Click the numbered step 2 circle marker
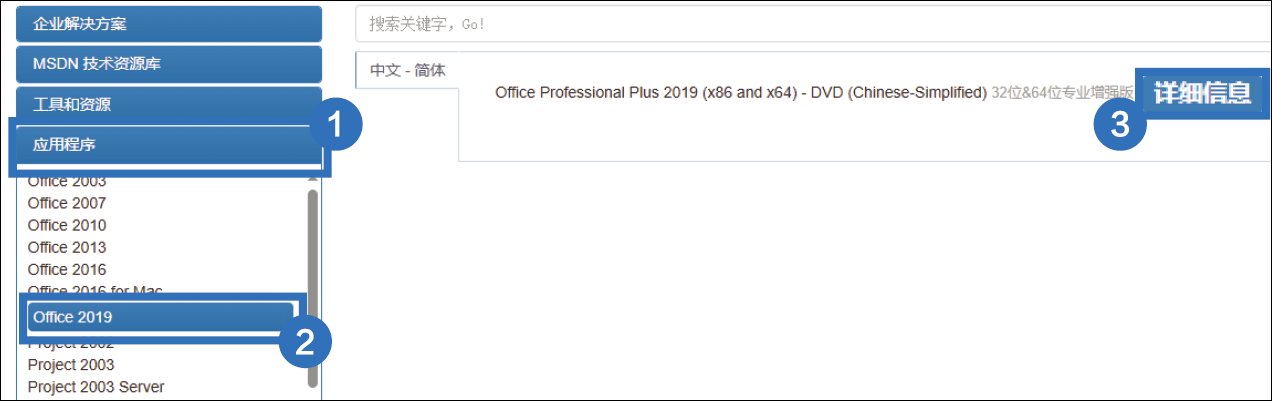Viewport: 1272px width, 401px height. click(x=304, y=342)
